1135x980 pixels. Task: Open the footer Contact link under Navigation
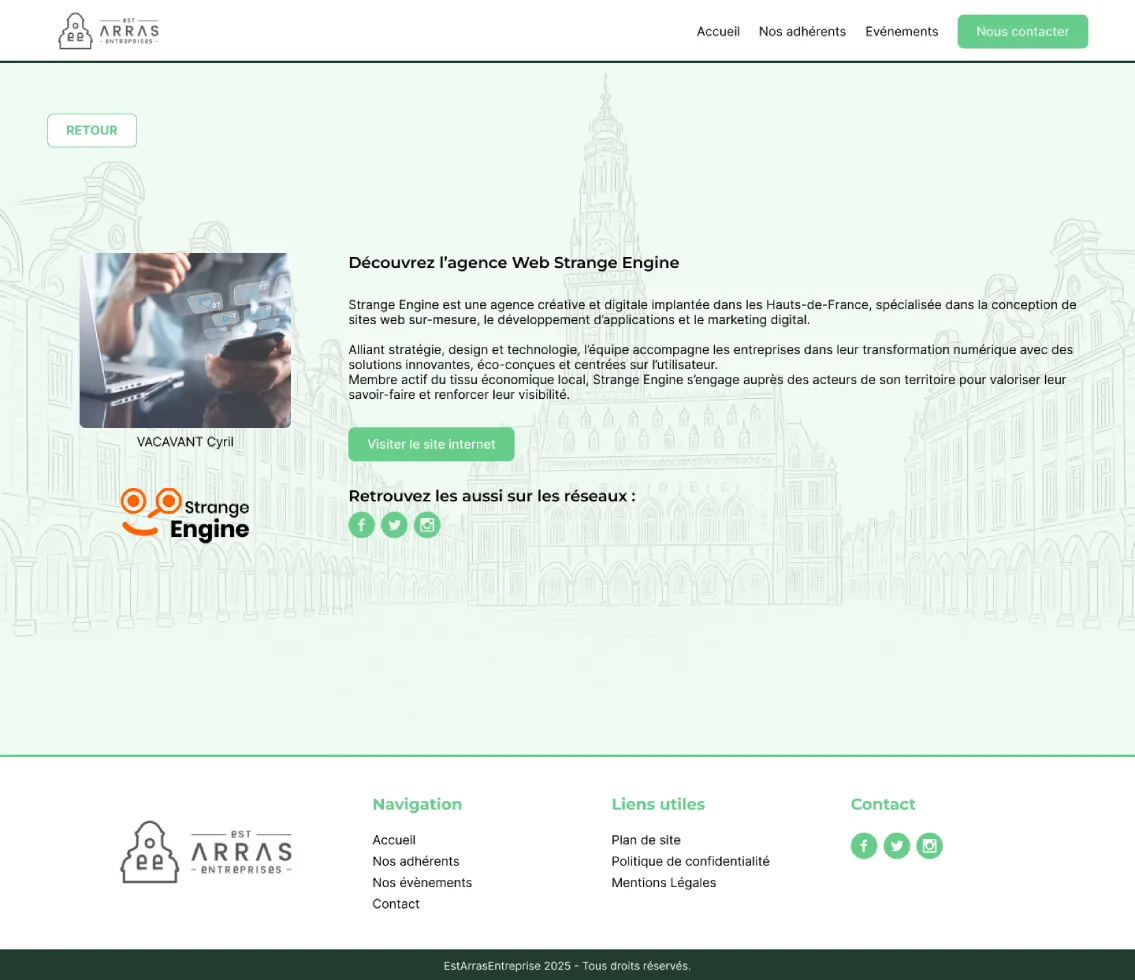396,903
